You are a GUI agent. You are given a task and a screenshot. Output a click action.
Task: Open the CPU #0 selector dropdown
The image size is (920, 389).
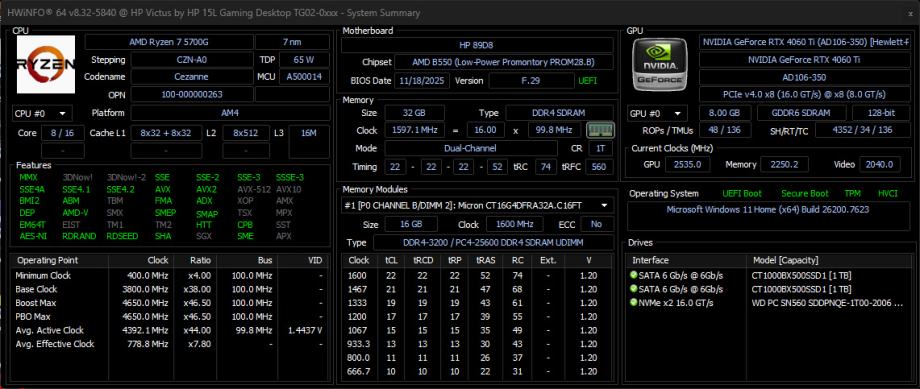[x=42, y=113]
